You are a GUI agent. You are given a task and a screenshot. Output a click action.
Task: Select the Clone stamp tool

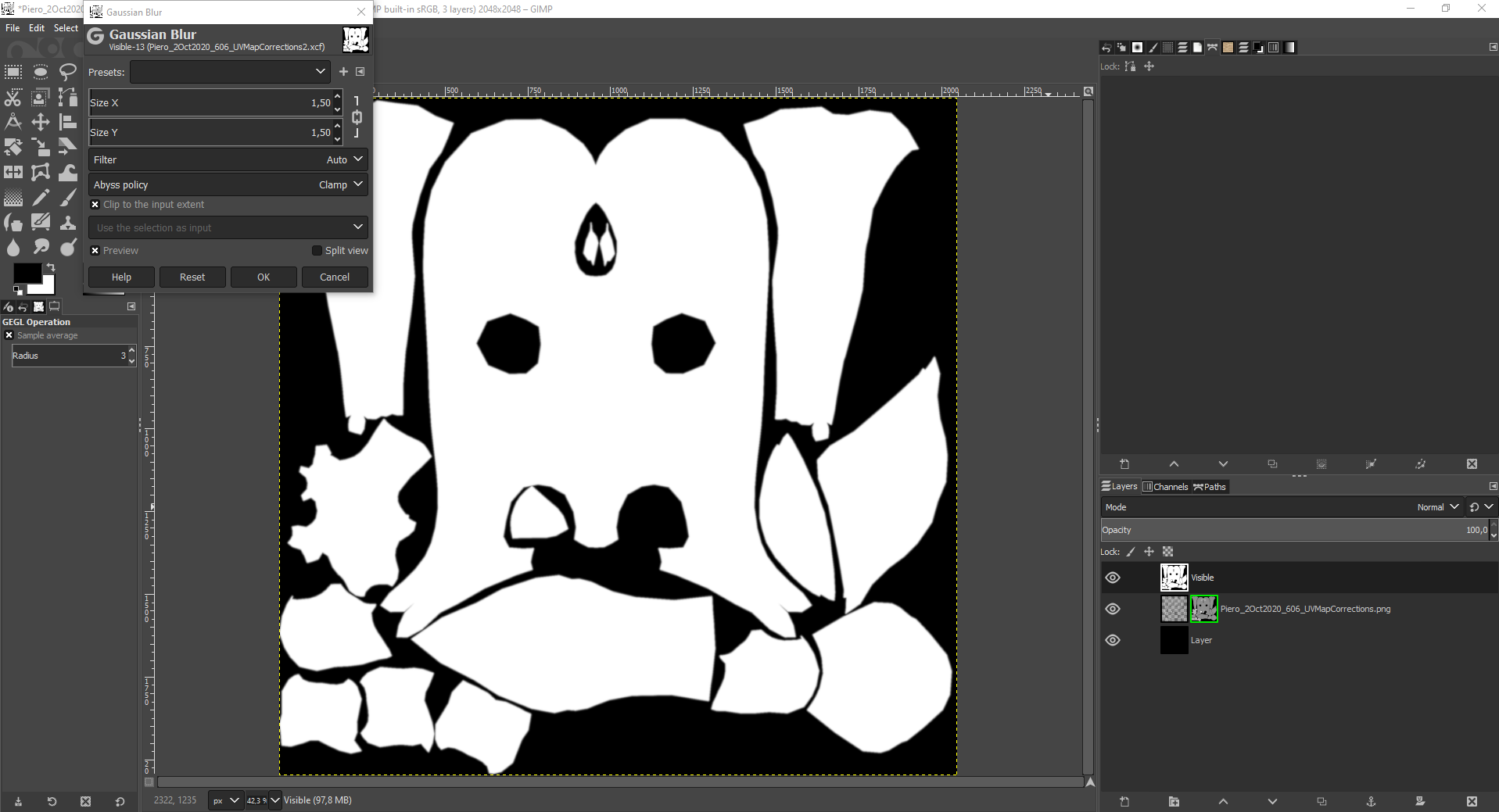pyautogui.click(x=68, y=223)
